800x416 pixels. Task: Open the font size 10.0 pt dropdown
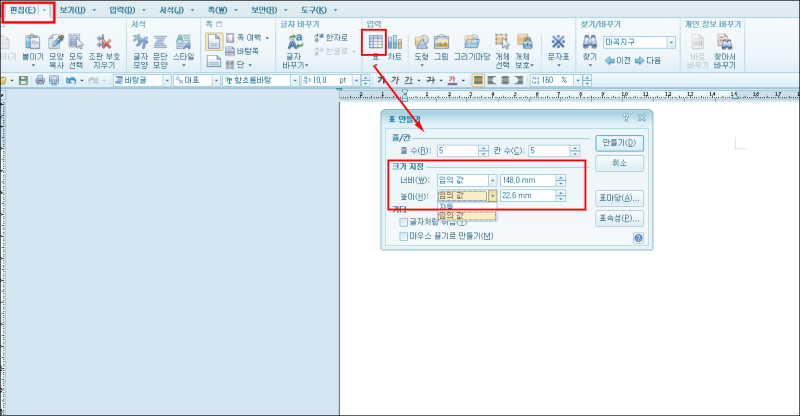click(x=356, y=81)
